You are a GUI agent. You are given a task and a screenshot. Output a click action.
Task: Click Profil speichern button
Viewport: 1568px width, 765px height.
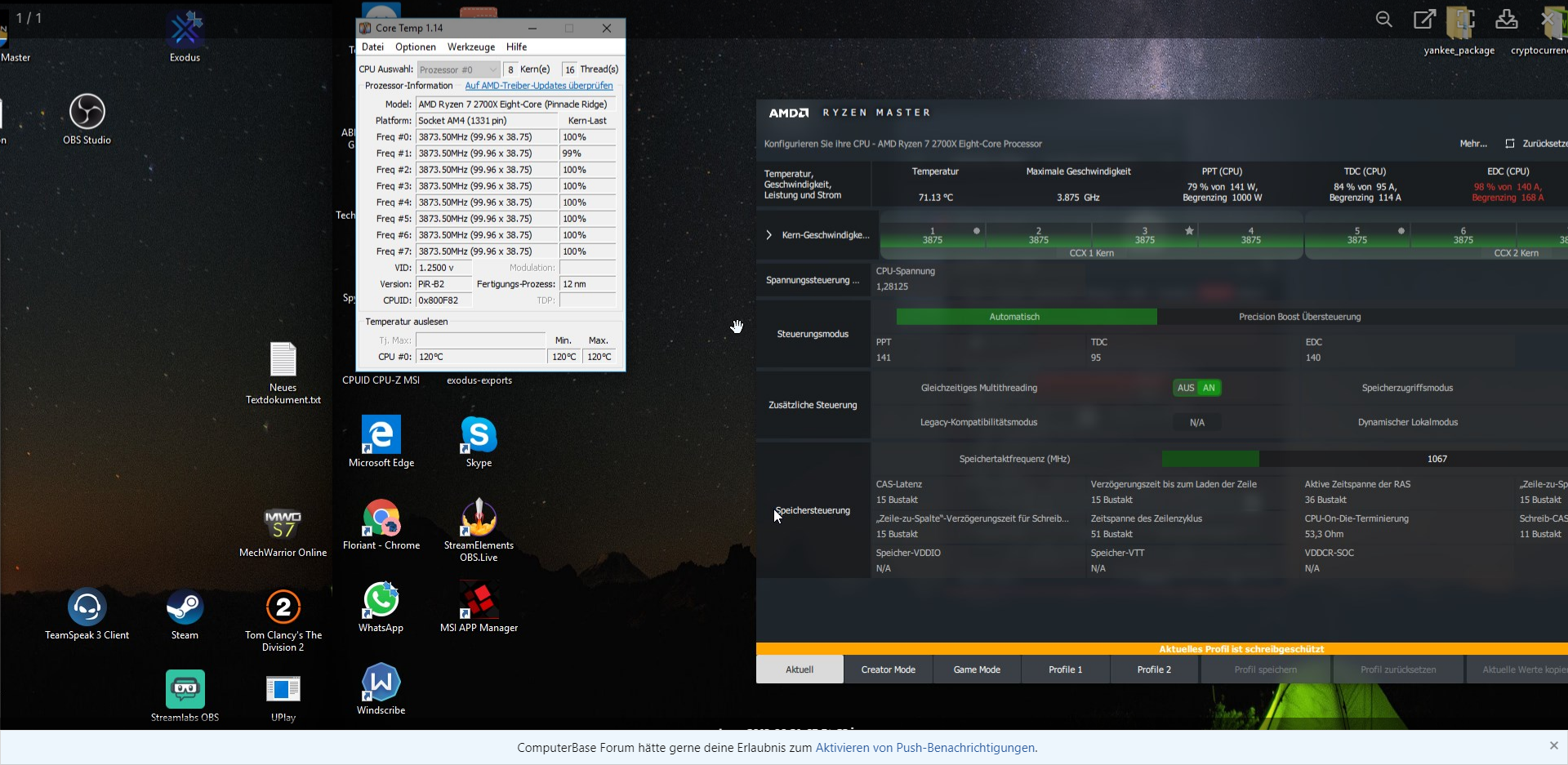point(1266,669)
